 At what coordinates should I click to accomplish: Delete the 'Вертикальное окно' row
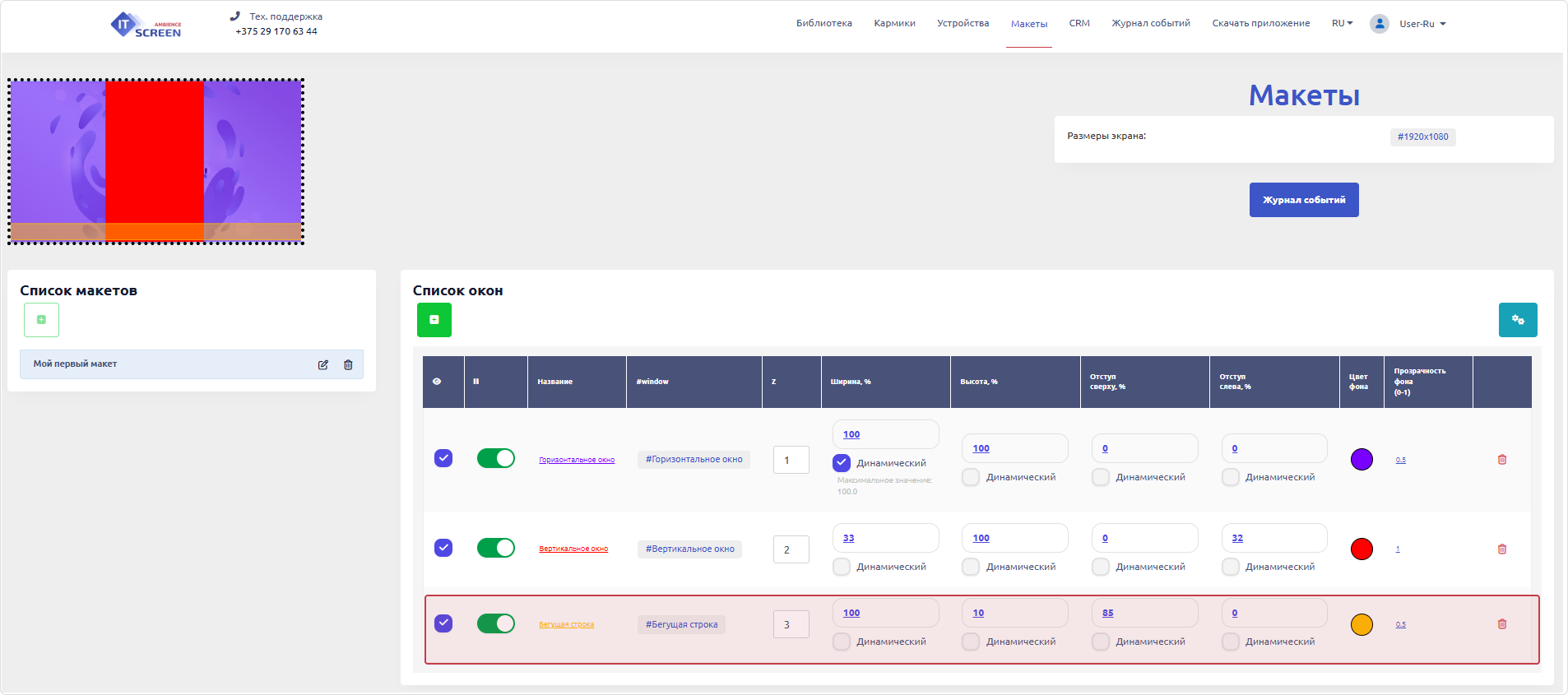[1501, 549]
